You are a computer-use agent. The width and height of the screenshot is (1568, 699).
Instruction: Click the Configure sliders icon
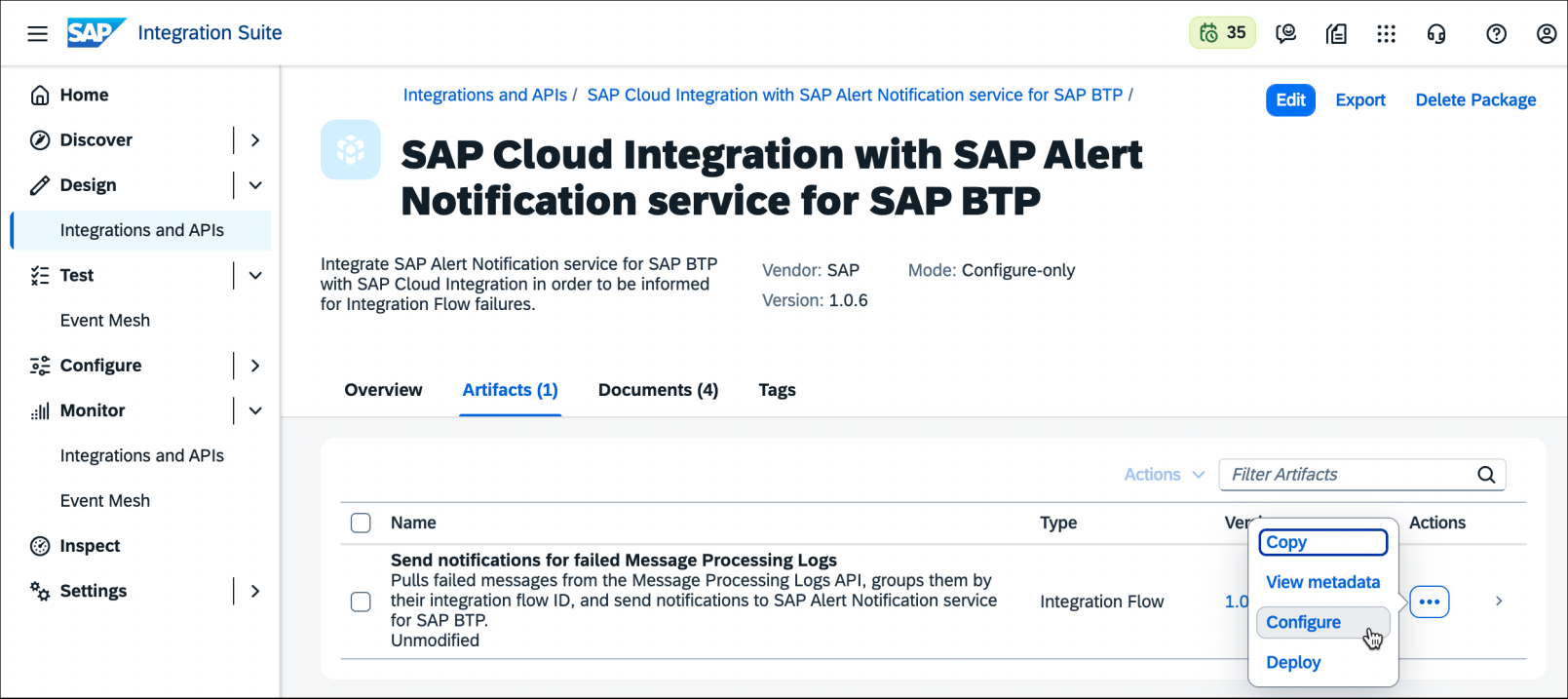click(40, 366)
